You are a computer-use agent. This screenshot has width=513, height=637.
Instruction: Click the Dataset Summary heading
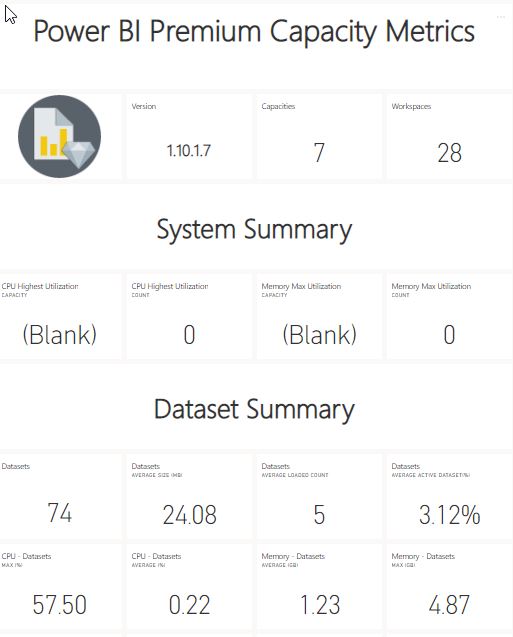coord(254,410)
